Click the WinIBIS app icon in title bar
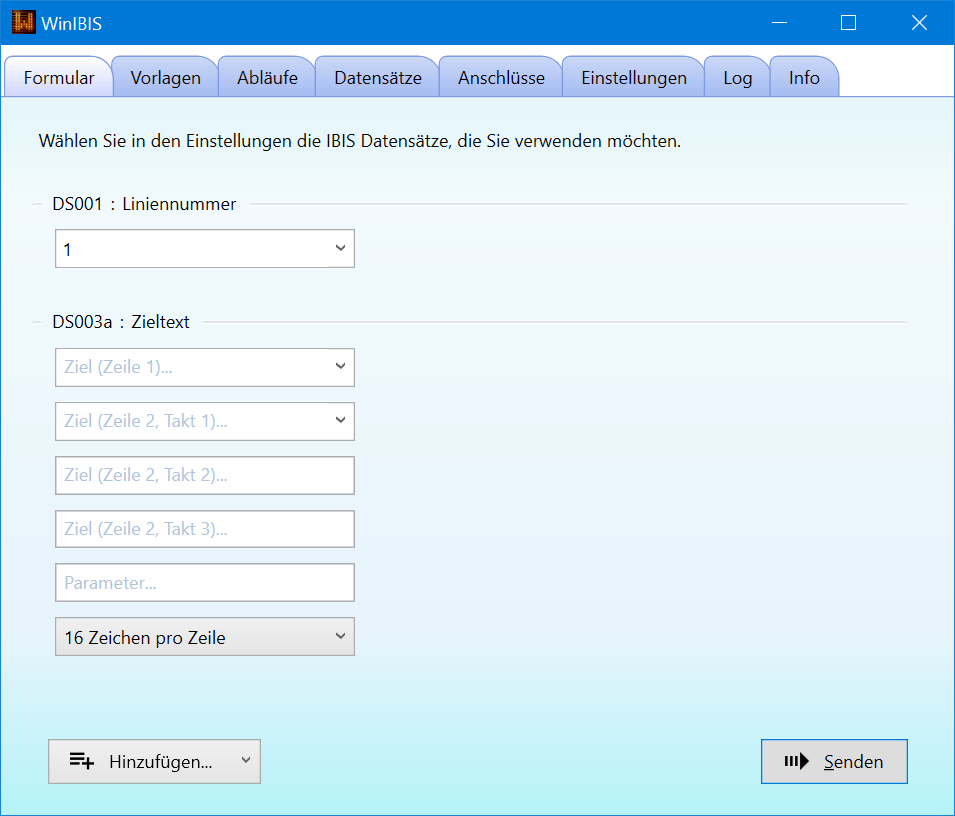955x816 pixels. (x=24, y=23)
